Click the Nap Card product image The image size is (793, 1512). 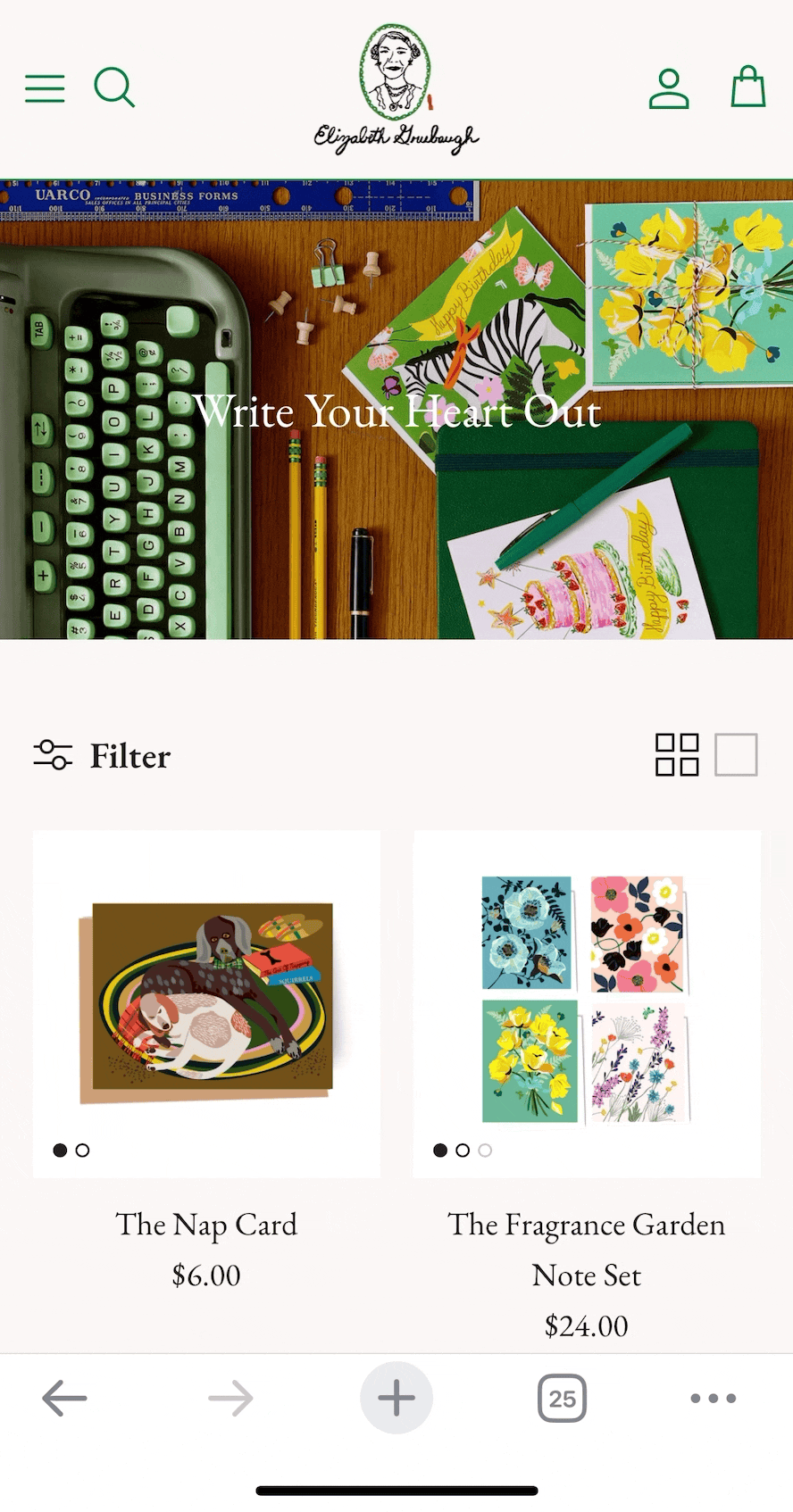pos(206,1004)
